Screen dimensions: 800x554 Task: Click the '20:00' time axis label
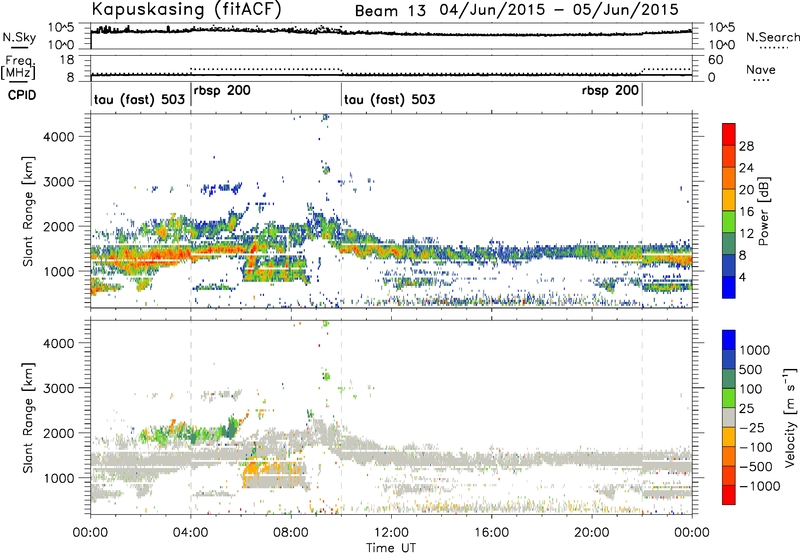(592, 533)
